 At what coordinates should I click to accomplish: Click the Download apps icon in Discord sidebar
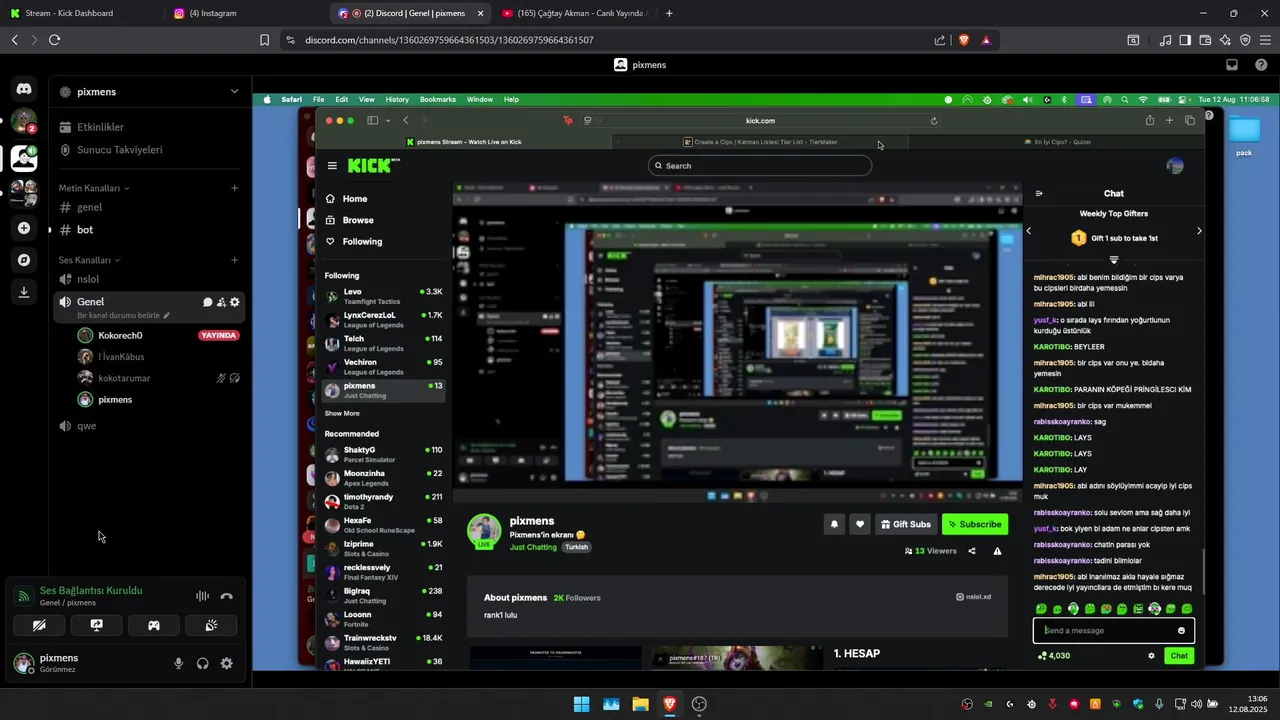(24, 292)
